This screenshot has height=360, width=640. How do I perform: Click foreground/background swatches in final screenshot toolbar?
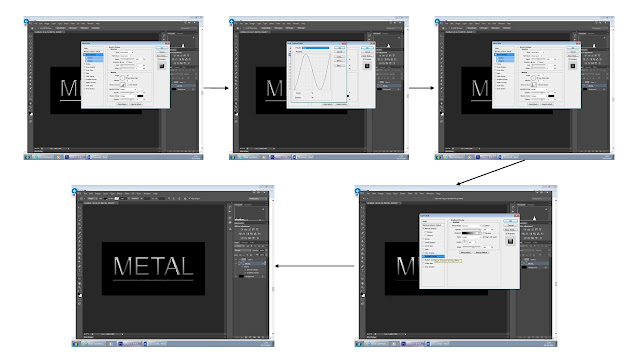[80, 295]
